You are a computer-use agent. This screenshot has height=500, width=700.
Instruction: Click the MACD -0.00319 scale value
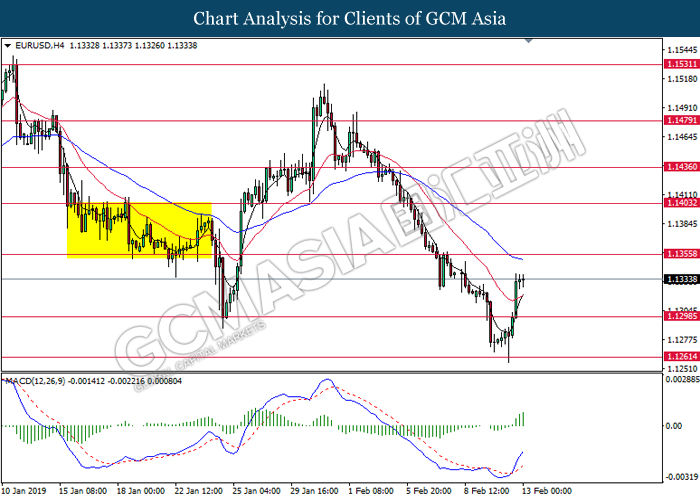[x=682, y=477]
